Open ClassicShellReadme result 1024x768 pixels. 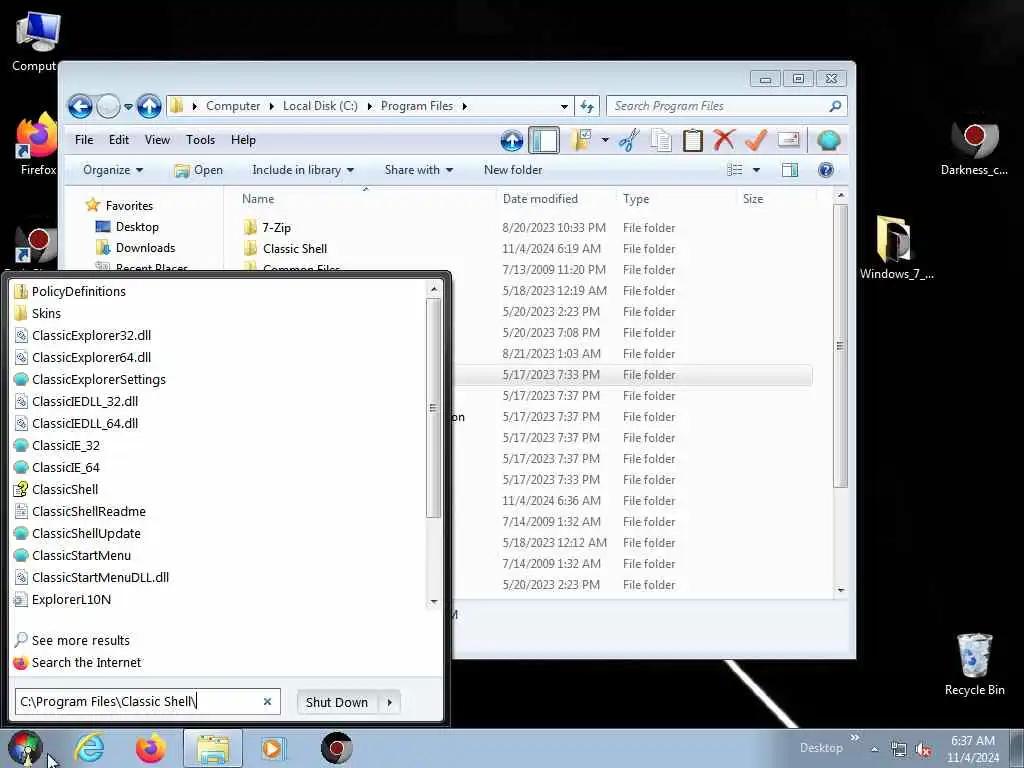(89, 511)
